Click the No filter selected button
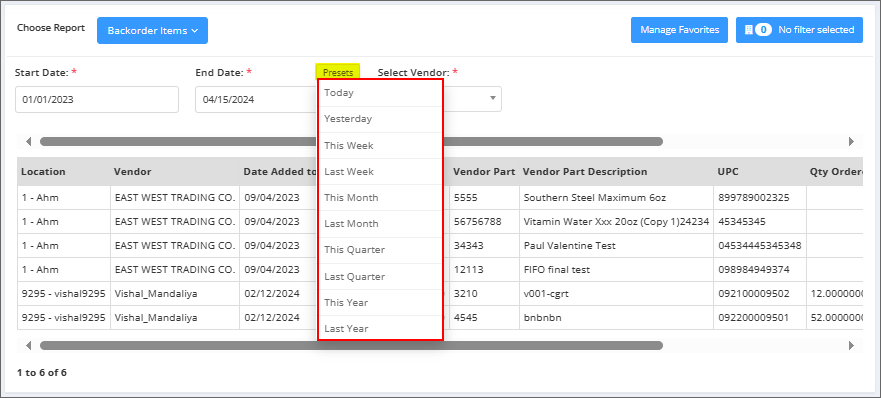Viewport: 881px width, 398px height. pos(799,30)
